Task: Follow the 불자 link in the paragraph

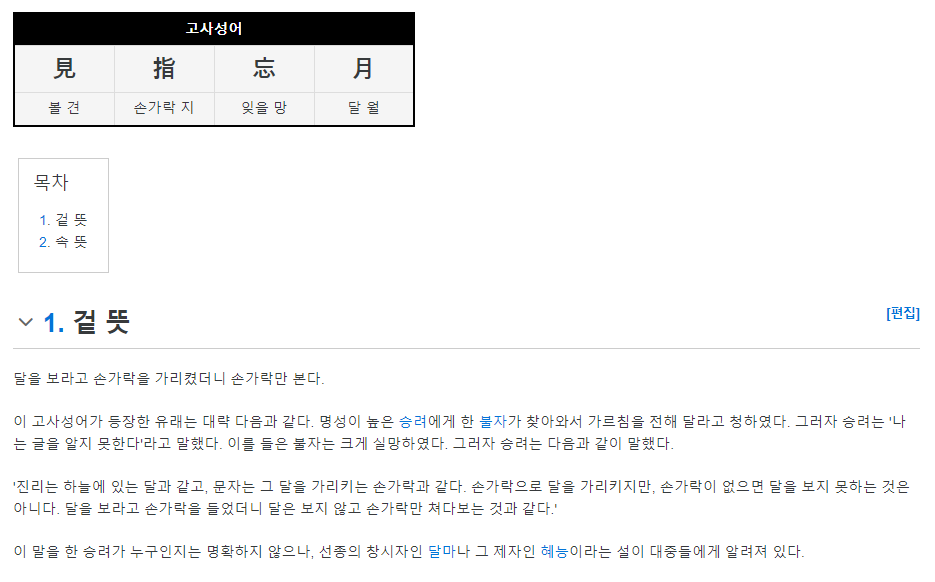Action: point(493,422)
